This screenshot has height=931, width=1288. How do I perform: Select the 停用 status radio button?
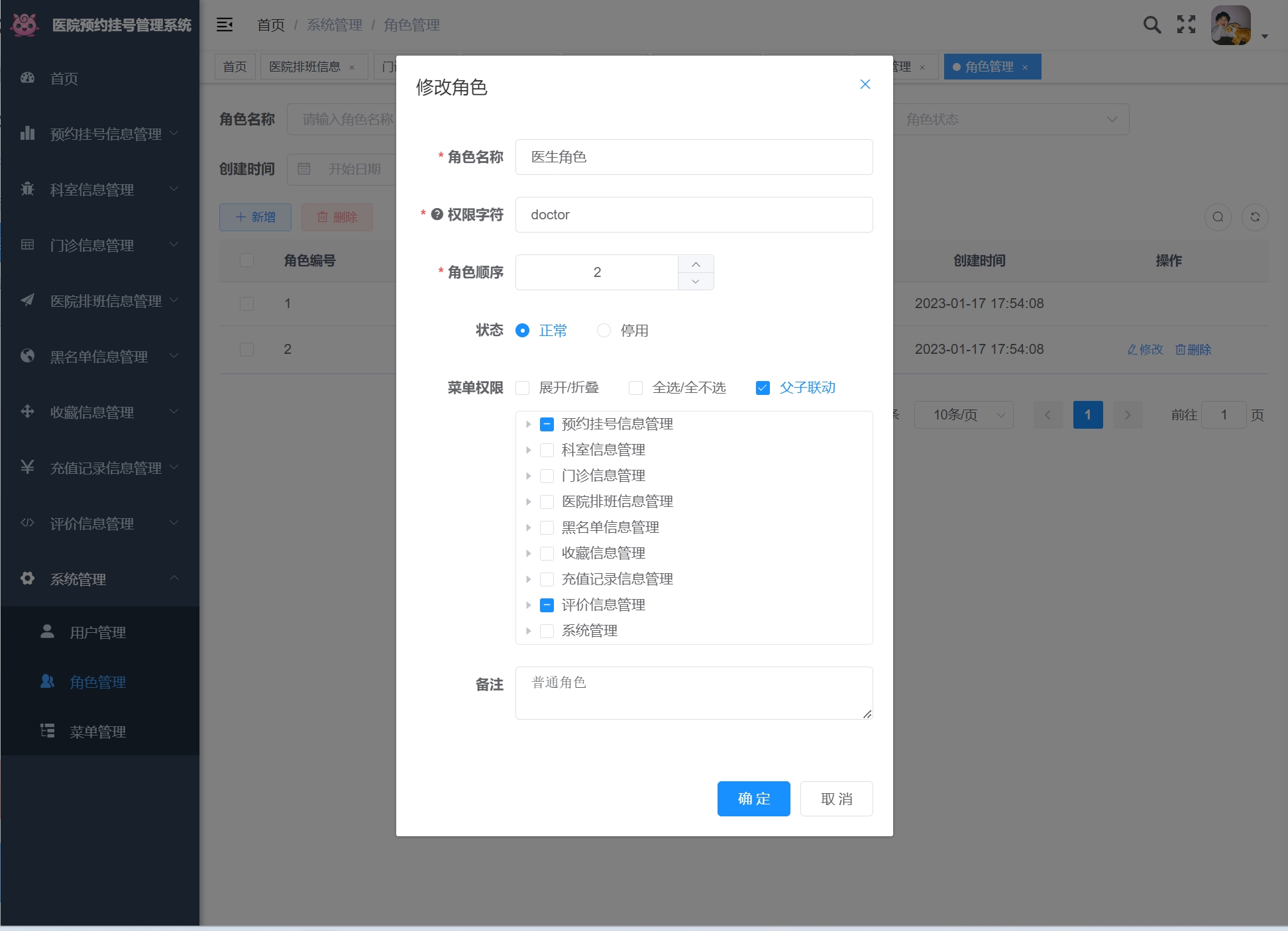(604, 331)
